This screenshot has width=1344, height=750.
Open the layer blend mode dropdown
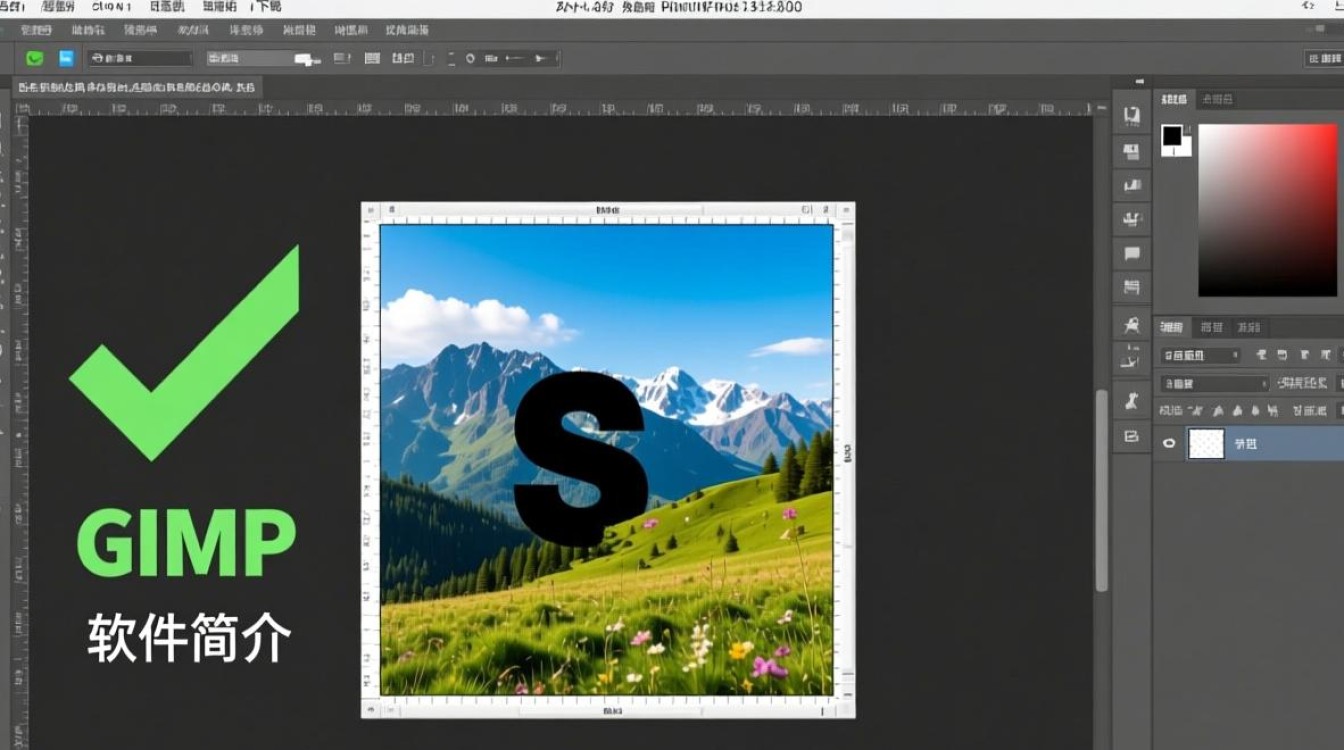tap(1214, 383)
